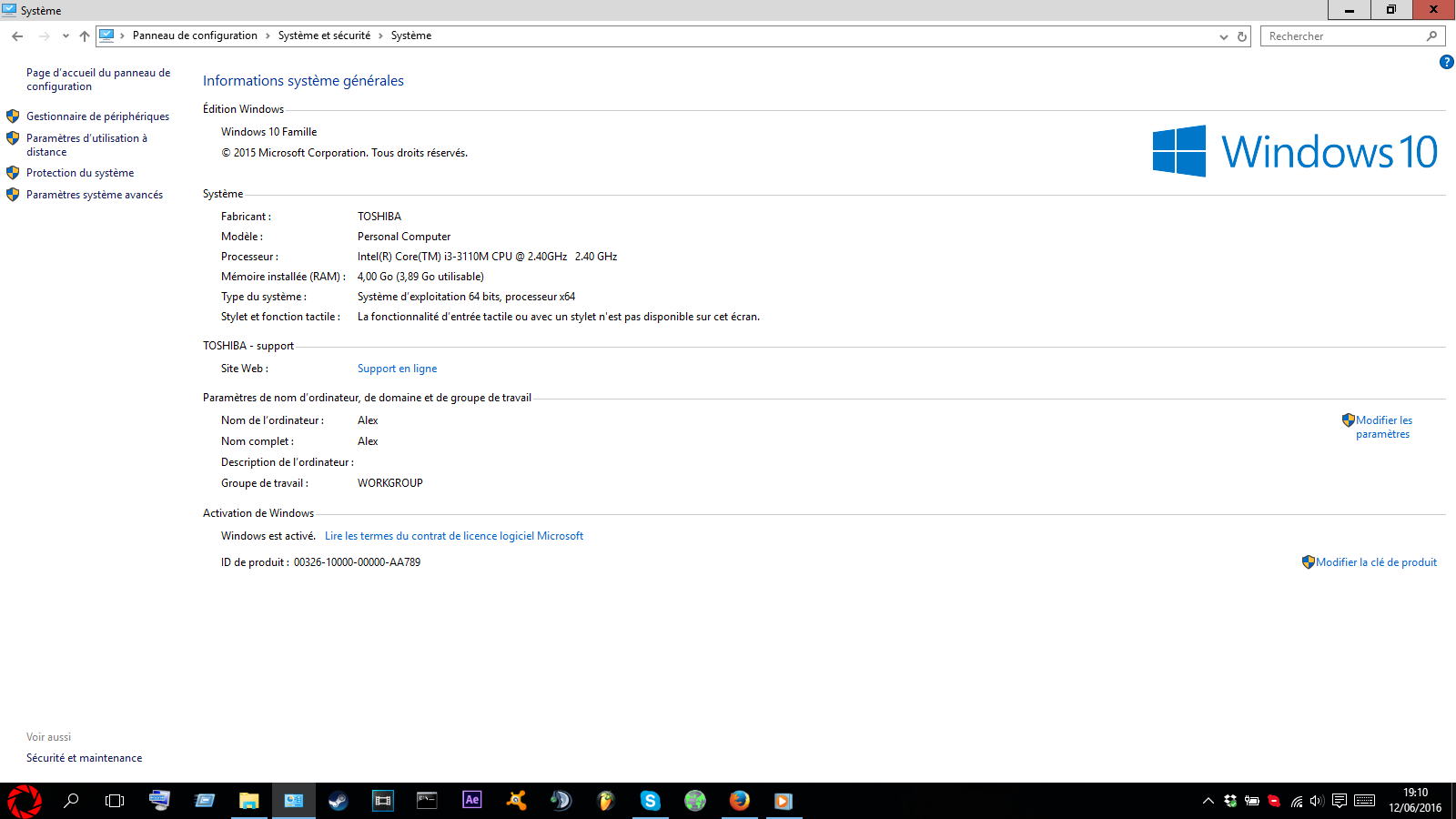The width and height of the screenshot is (1456, 819).
Task: Click the Panneau de configuration breadcrumb
Action: (195, 35)
